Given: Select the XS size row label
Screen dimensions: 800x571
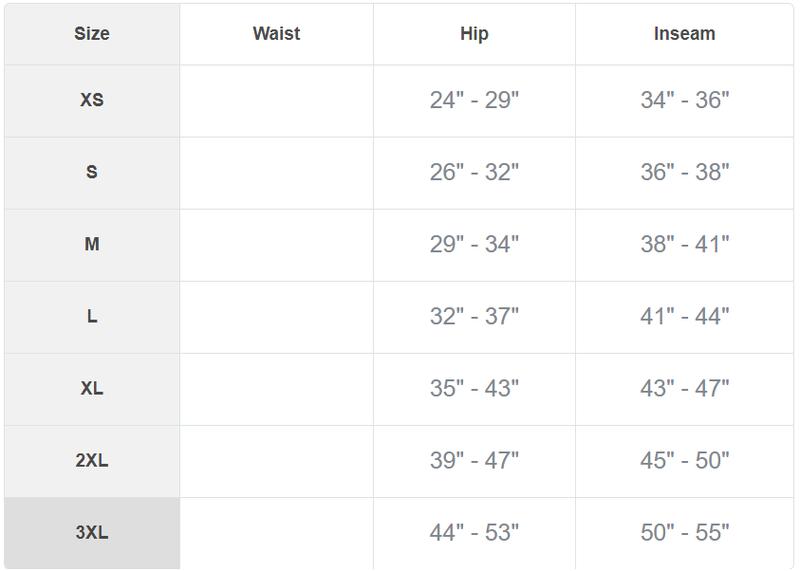Looking at the screenshot, I should click(92, 100).
